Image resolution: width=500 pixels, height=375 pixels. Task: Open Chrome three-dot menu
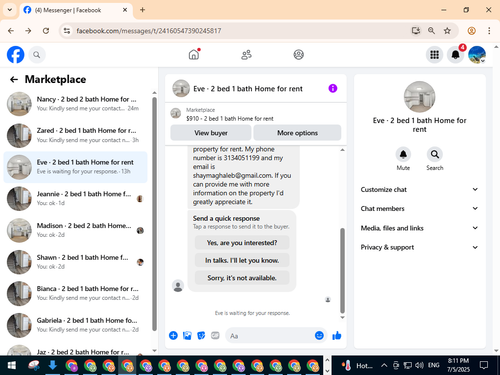489,31
